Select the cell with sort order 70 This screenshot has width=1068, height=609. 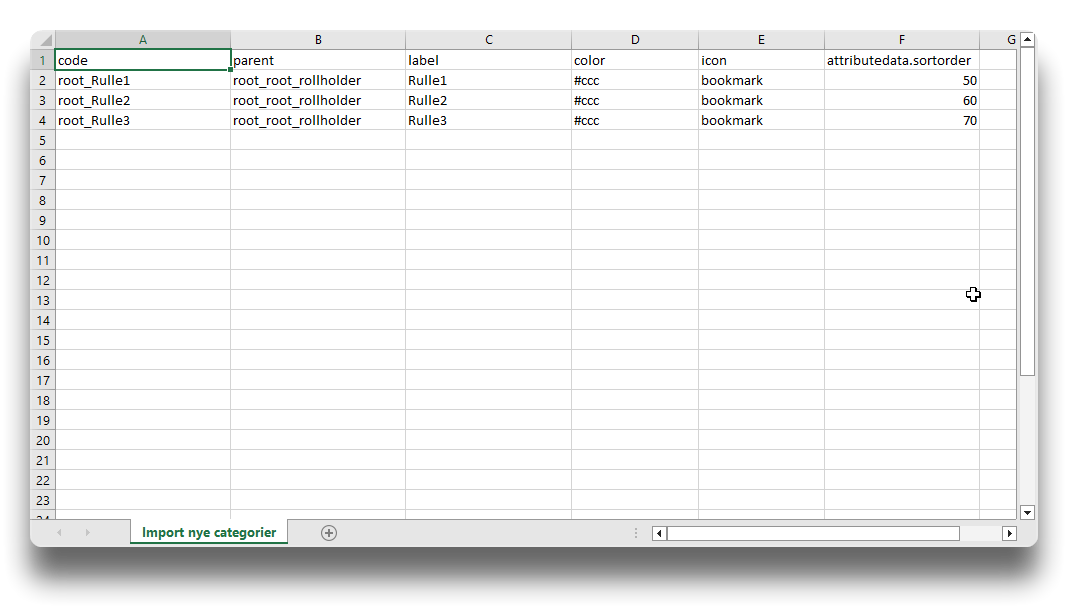901,120
